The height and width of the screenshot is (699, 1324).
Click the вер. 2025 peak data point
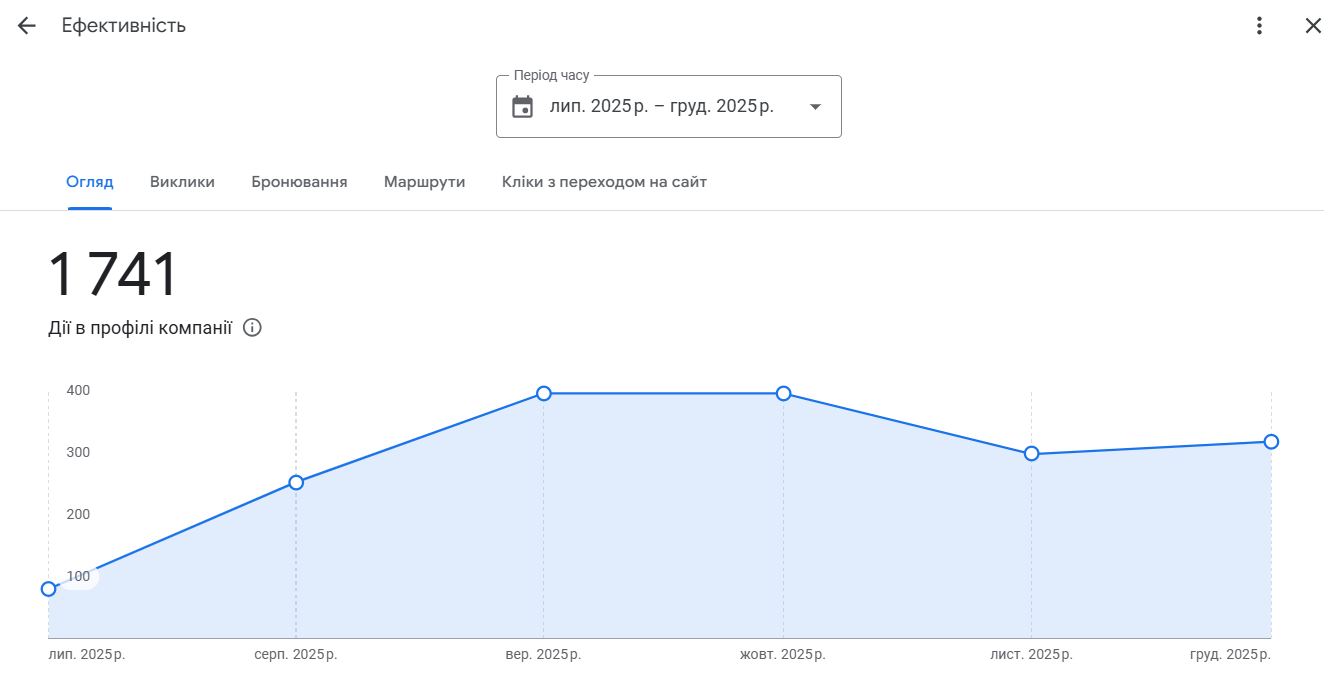point(544,394)
